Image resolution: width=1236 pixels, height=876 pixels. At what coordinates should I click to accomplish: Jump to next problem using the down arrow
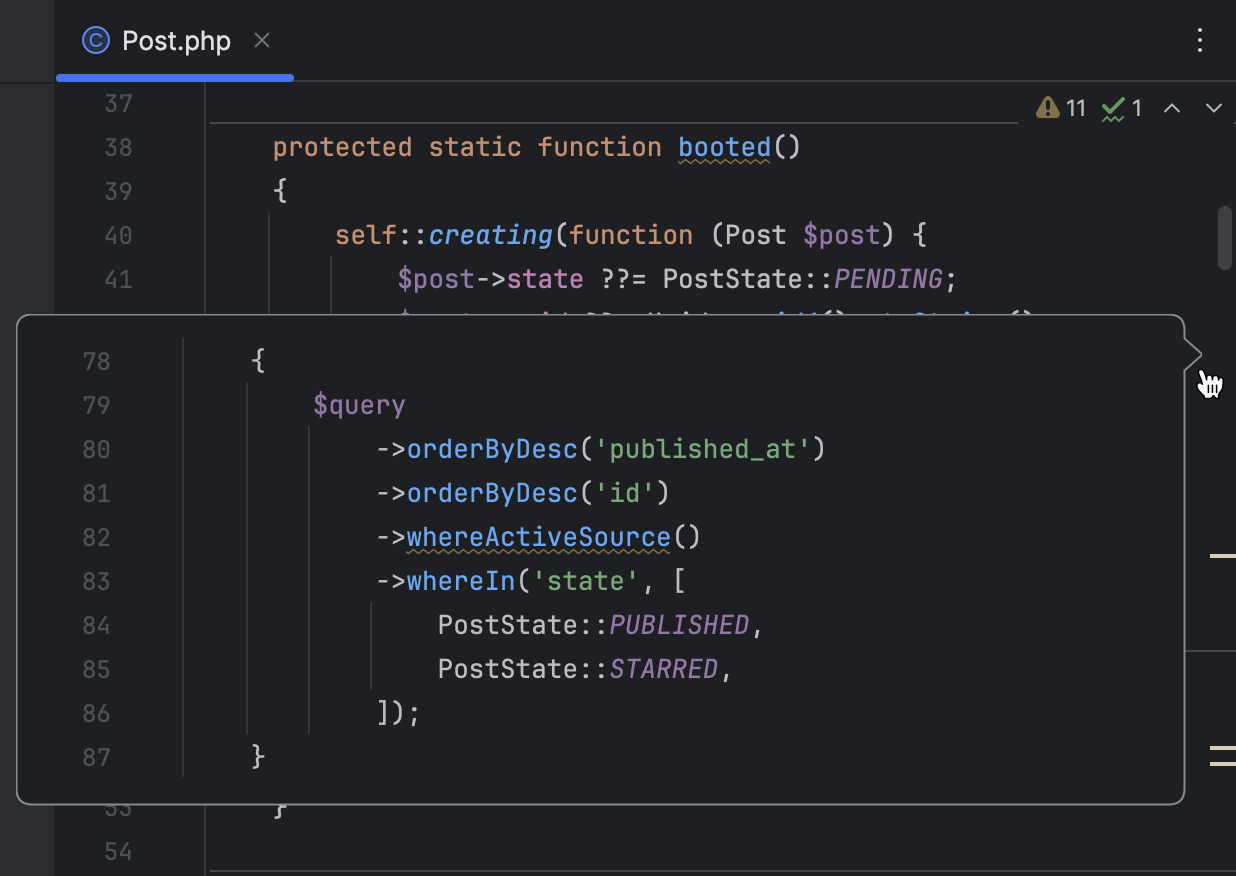click(1212, 108)
